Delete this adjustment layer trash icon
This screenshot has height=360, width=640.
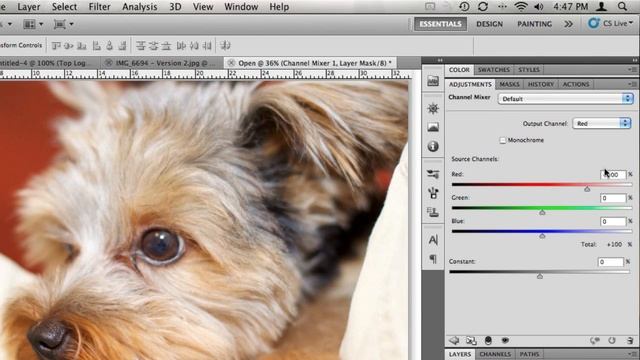(630, 340)
